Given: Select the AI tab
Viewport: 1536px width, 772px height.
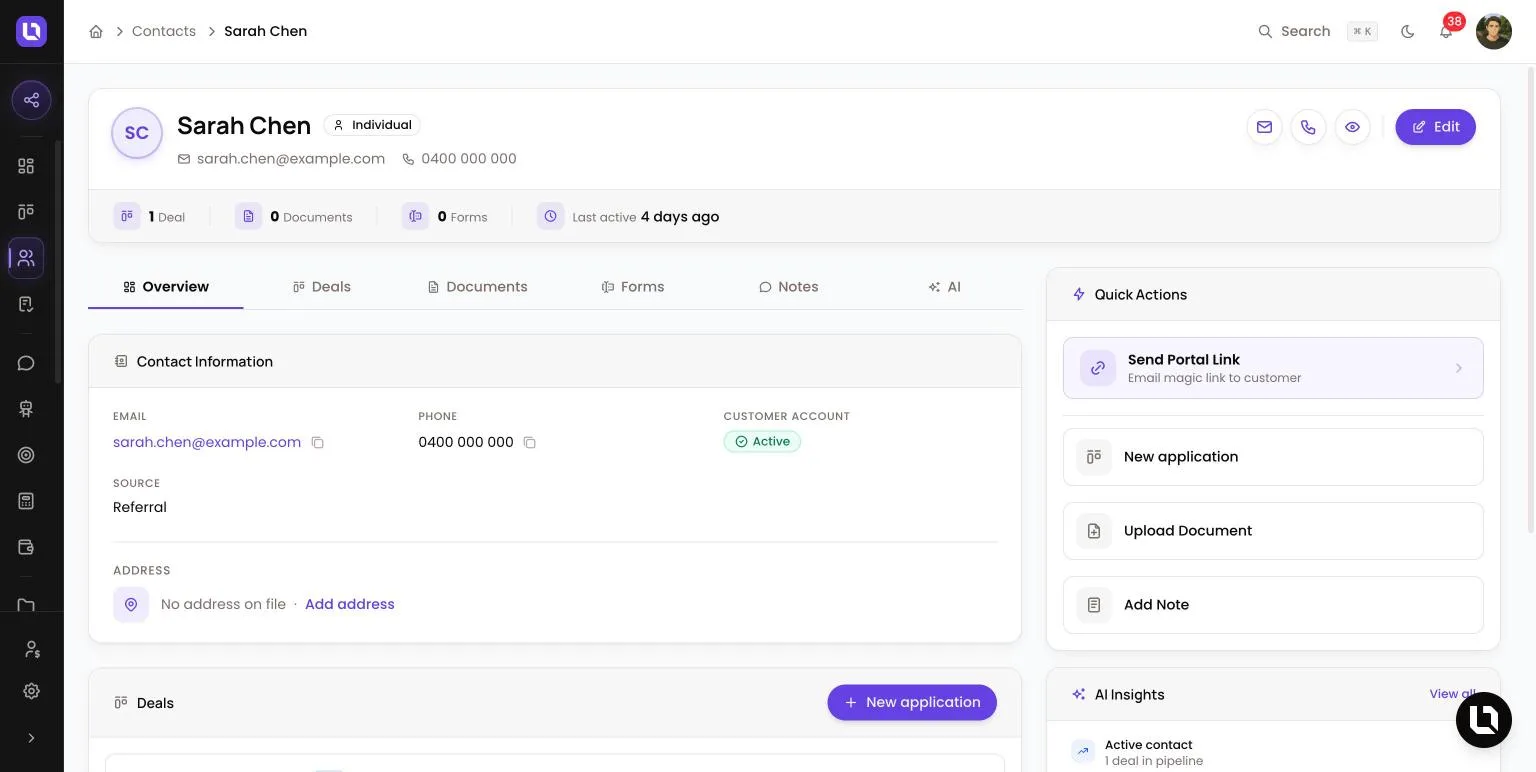Looking at the screenshot, I should pos(945,287).
